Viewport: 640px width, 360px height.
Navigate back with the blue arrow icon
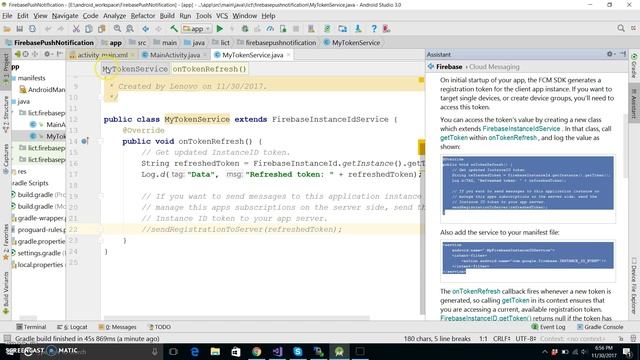click(x=145, y=29)
